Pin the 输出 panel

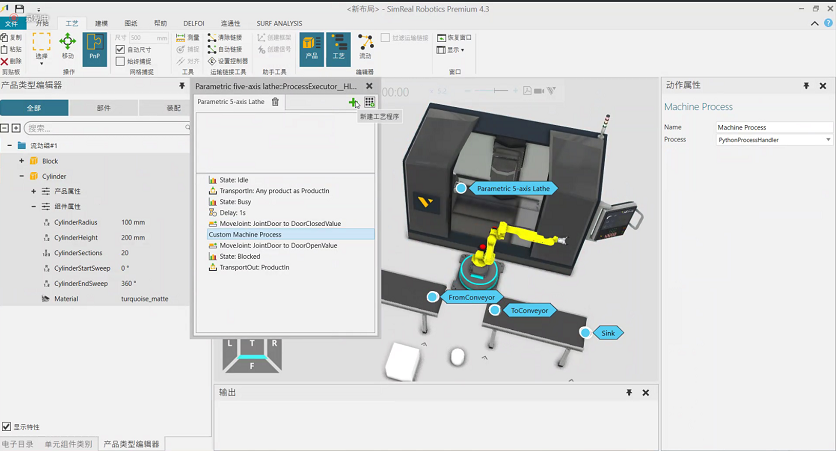(x=629, y=392)
